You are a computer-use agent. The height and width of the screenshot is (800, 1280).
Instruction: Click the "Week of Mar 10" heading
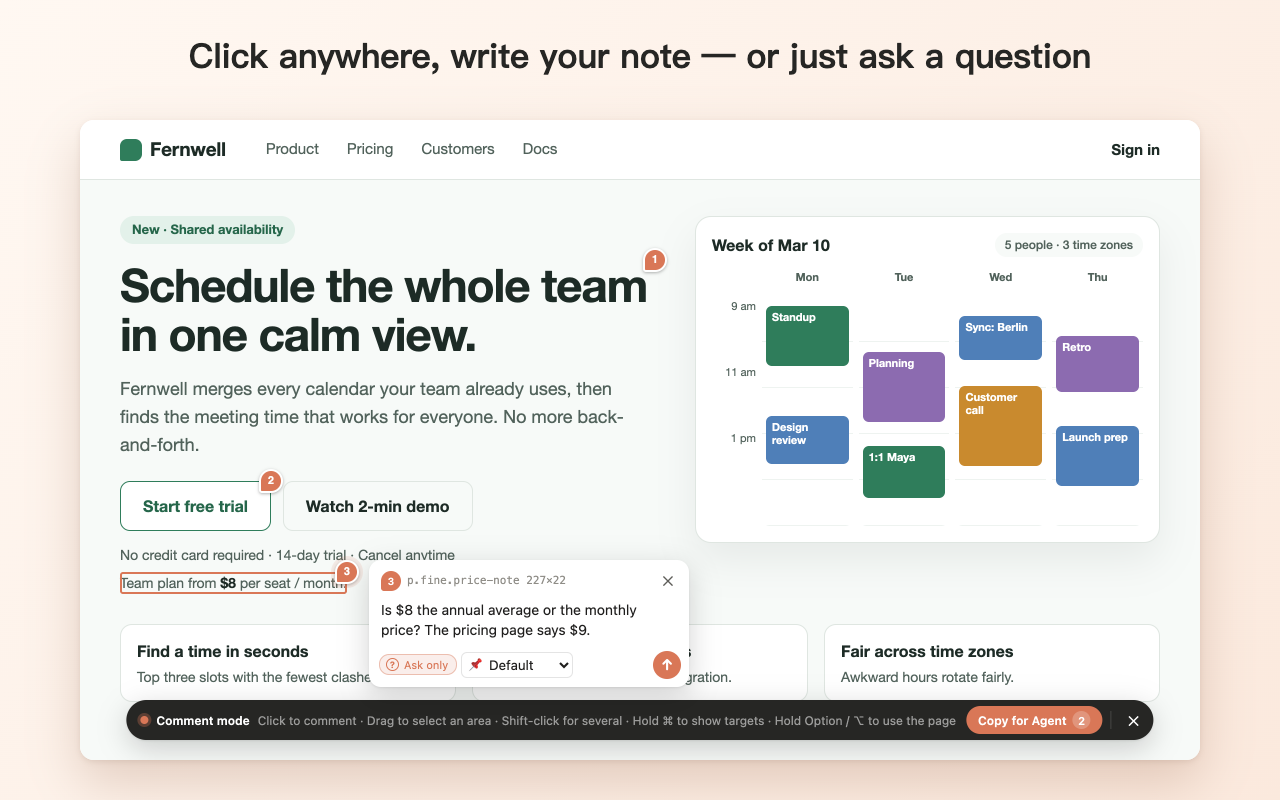(771, 246)
